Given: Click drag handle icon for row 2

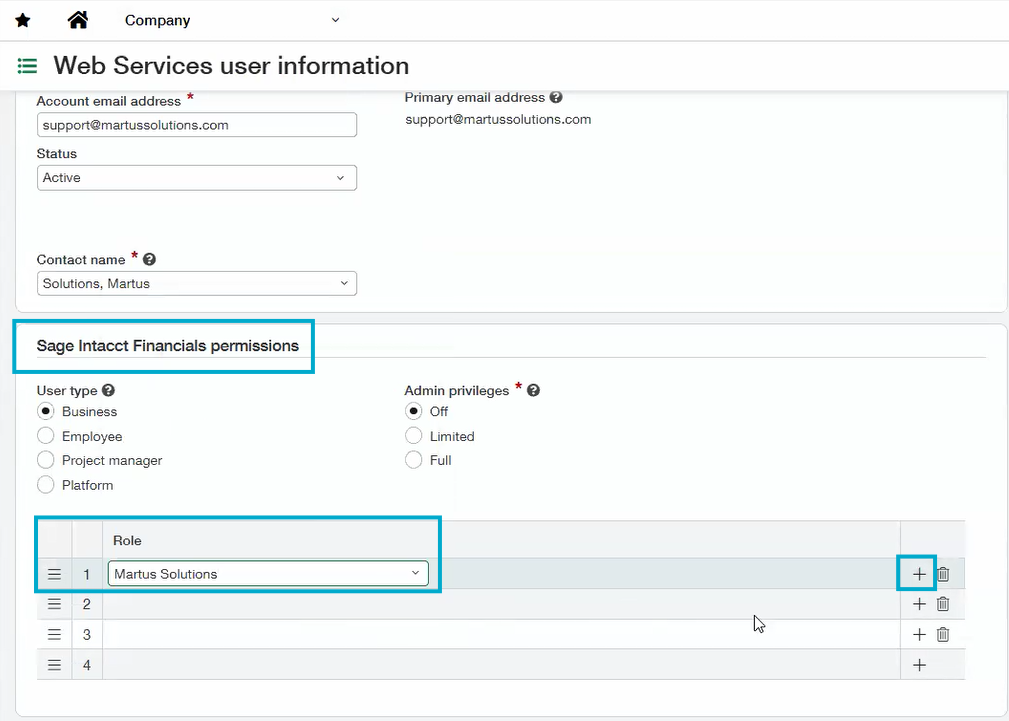Looking at the screenshot, I should click(54, 604).
